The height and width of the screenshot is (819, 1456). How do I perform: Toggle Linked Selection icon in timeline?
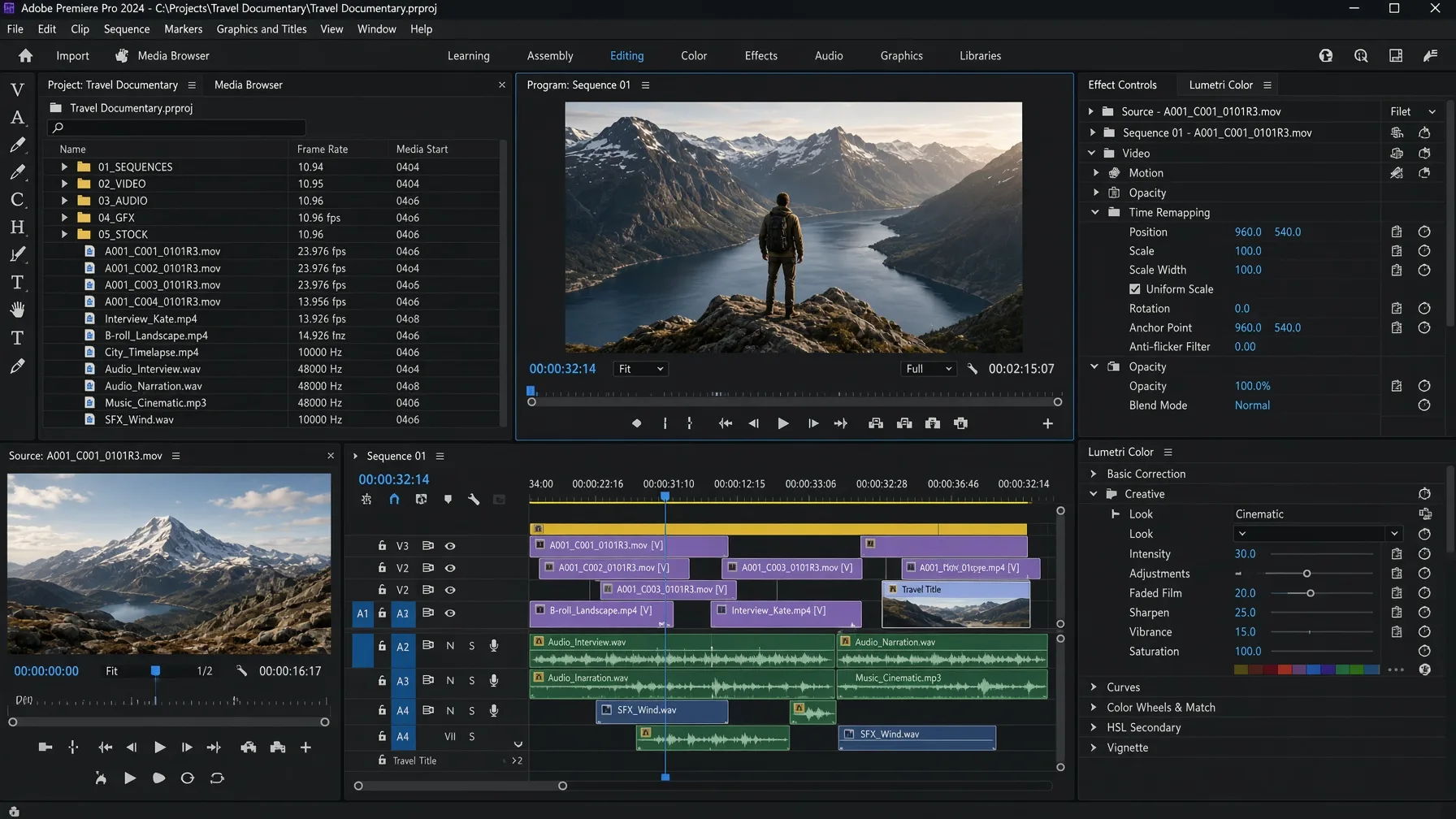click(x=421, y=499)
